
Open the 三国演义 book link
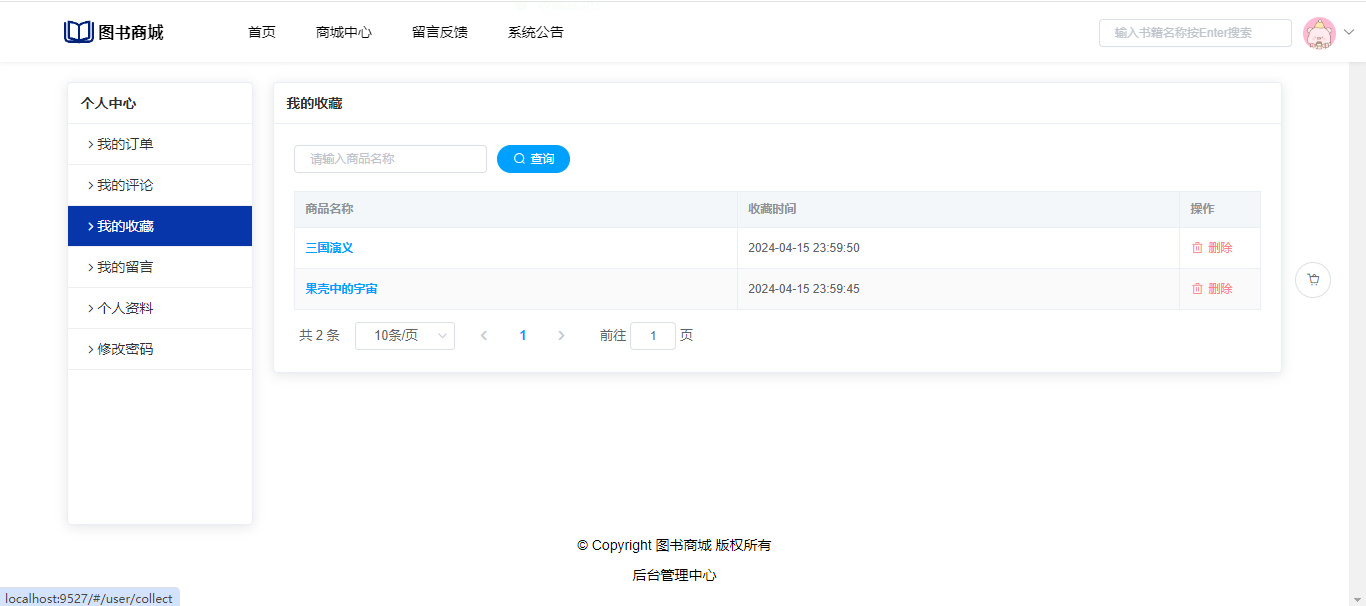(329, 248)
